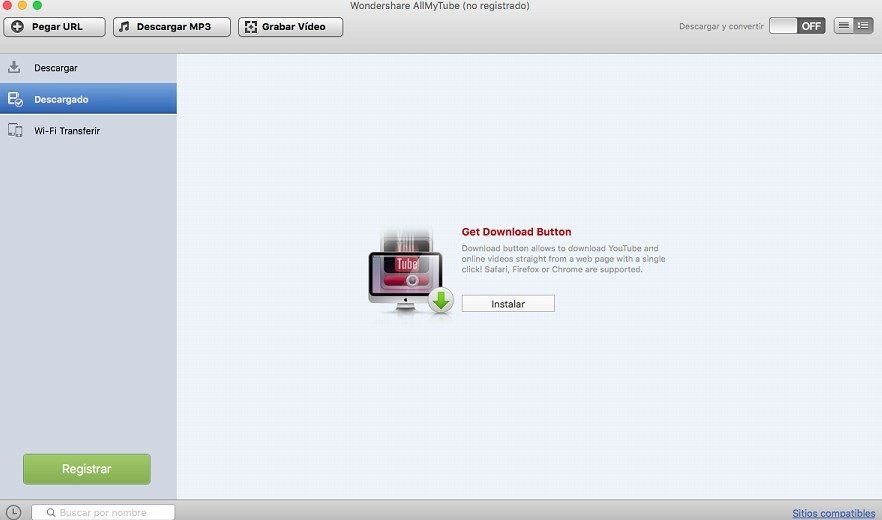882x520 pixels.
Task: Close the window with red button
Action: tap(7, 5)
